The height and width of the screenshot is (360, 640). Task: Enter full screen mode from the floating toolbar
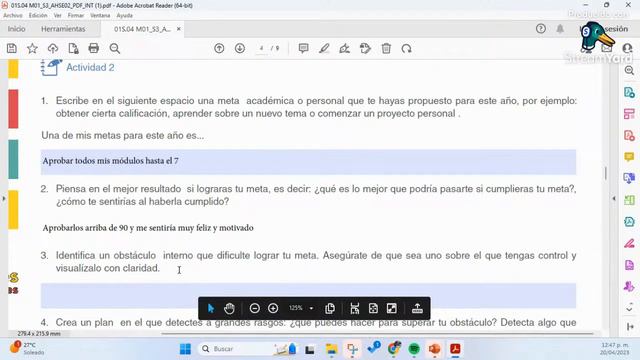point(391,308)
